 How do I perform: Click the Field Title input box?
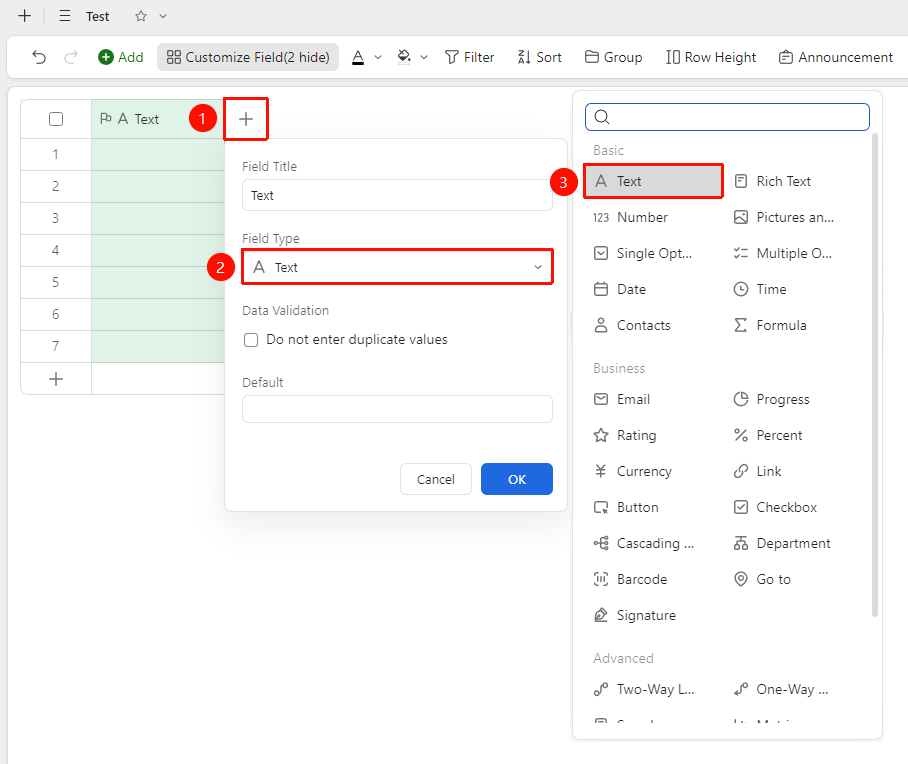click(x=397, y=195)
